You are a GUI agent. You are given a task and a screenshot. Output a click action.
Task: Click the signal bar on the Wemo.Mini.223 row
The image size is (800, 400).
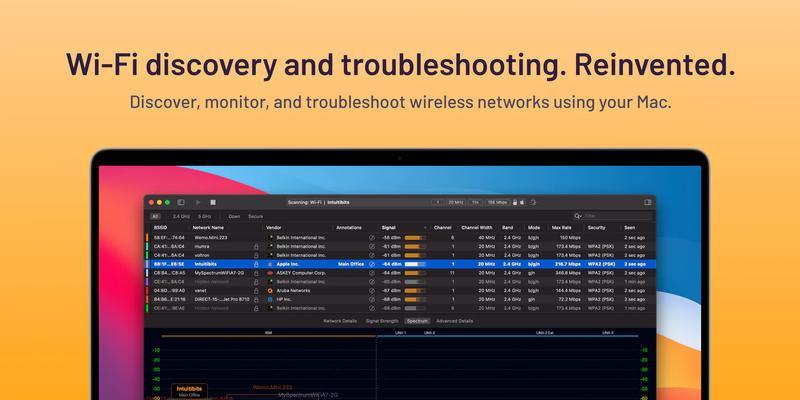pyautogui.click(x=415, y=238)
